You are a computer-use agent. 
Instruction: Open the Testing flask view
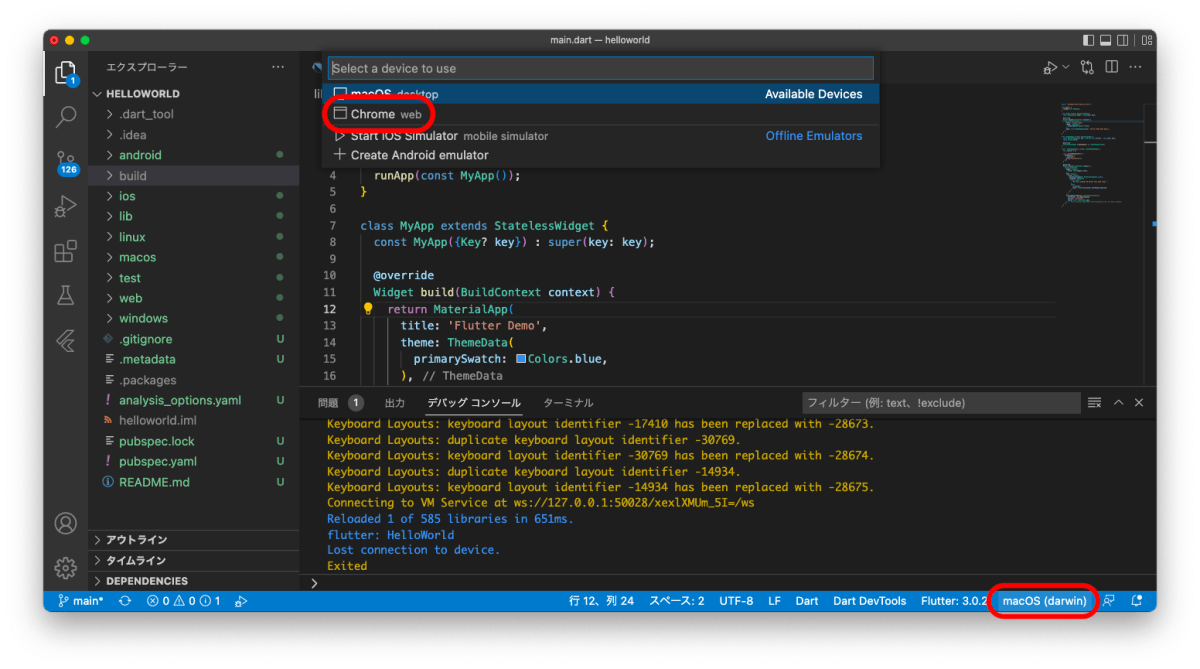coord(66,295)
